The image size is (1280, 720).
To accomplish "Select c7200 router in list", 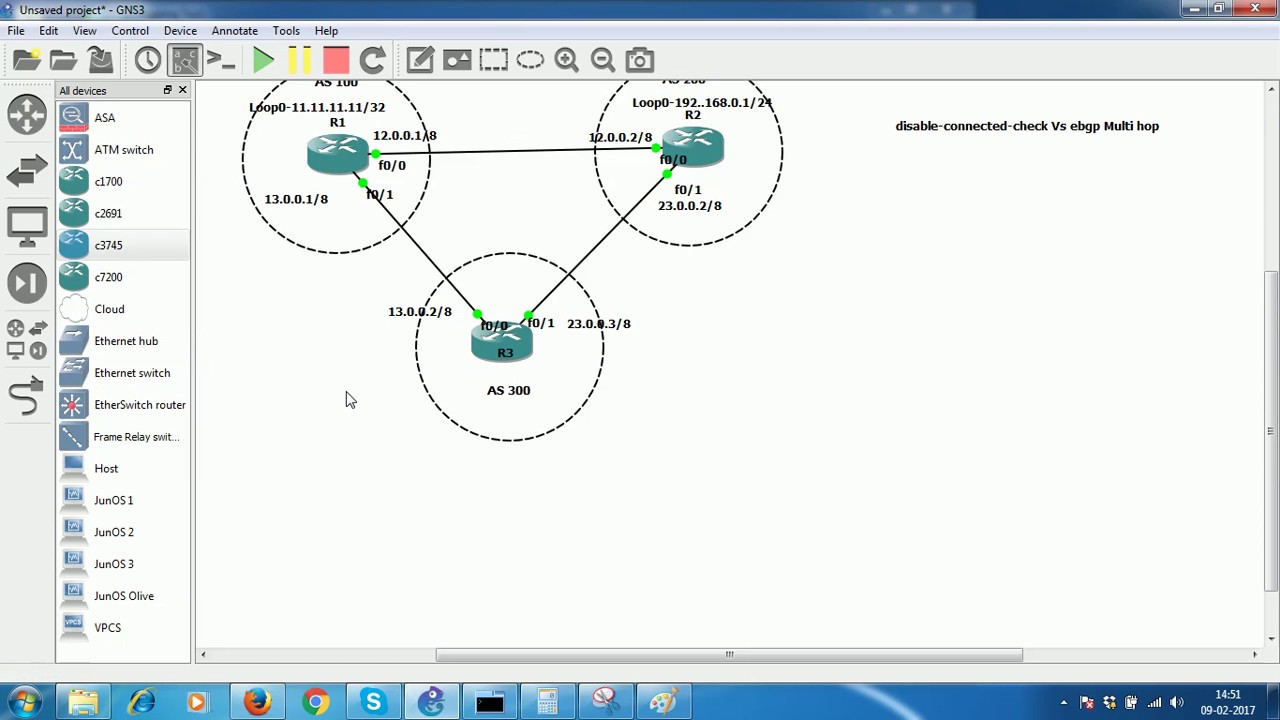I will (123, 277).
